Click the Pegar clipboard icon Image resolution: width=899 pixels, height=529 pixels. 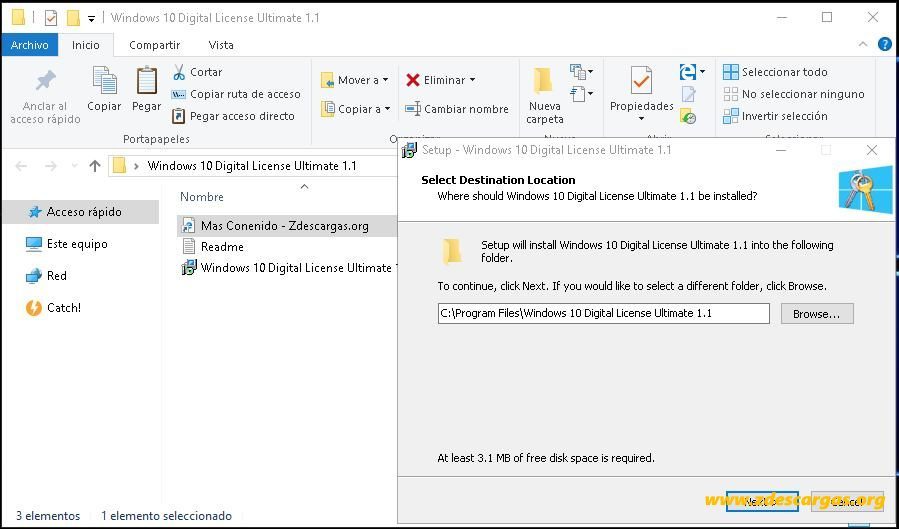[x=147, y=81]
